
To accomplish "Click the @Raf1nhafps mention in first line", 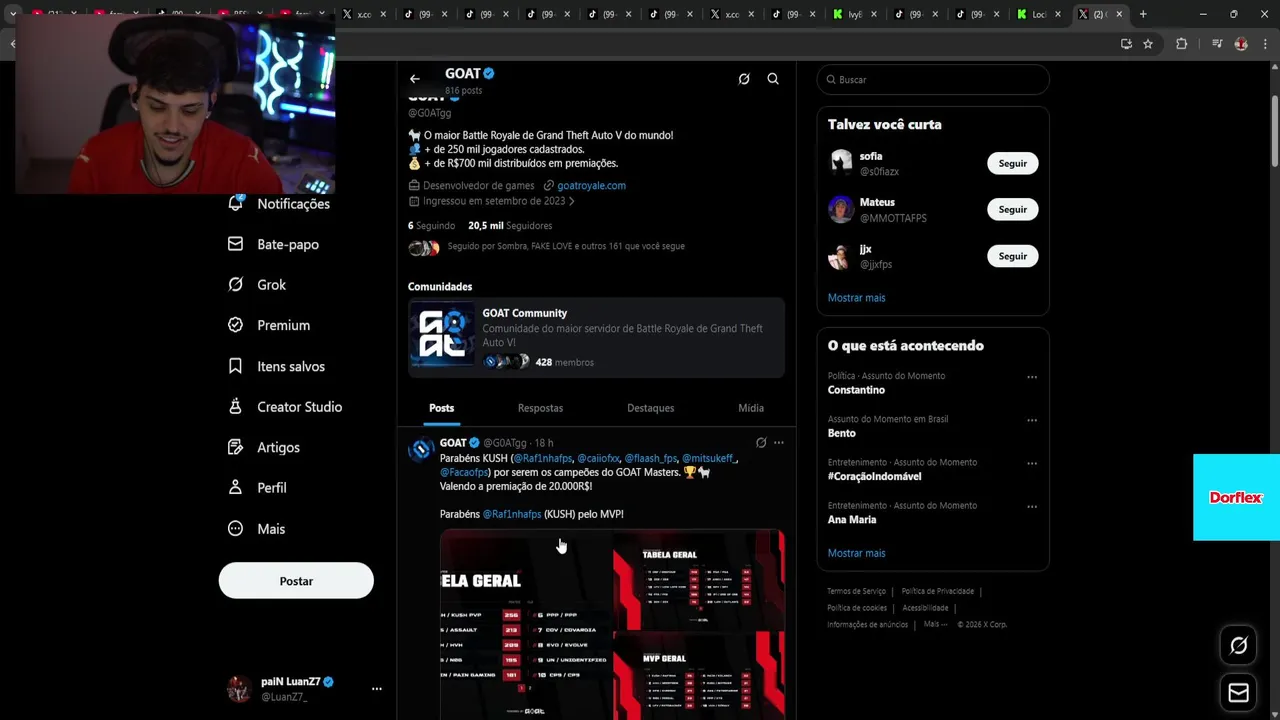I will pos(543,458).
